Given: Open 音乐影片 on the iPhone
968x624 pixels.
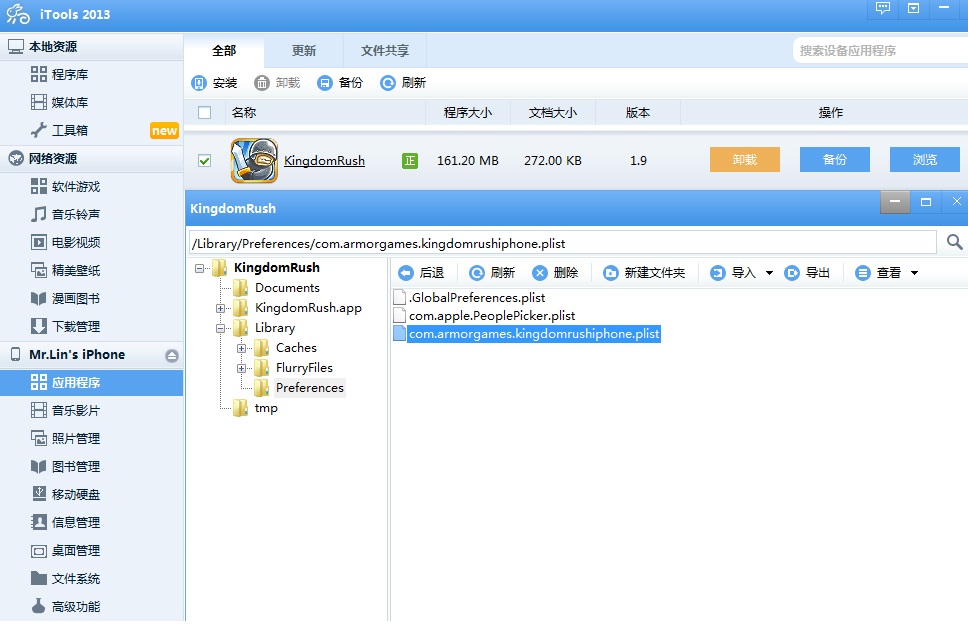Looking at the screenshot, I should (x=65, y=410).
